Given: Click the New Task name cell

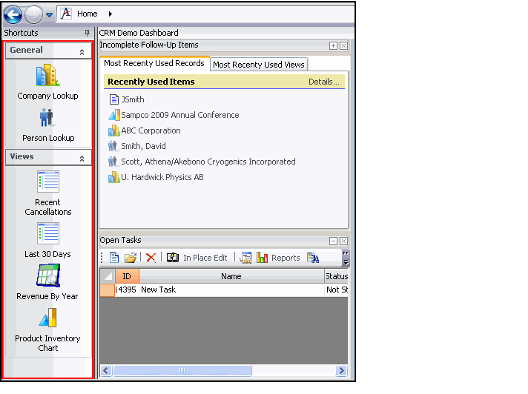Looking at the screenshot, I should (232, 290).
